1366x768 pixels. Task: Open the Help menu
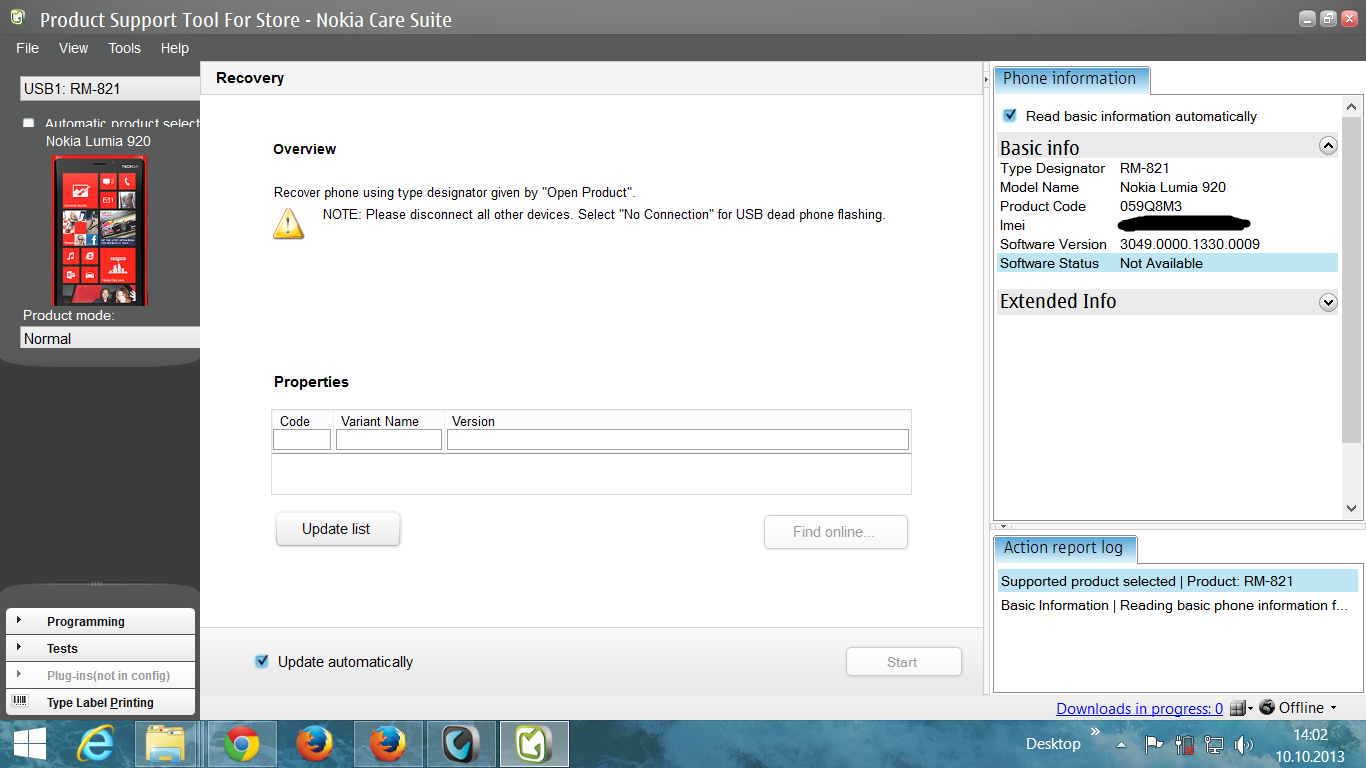[175, 48]
